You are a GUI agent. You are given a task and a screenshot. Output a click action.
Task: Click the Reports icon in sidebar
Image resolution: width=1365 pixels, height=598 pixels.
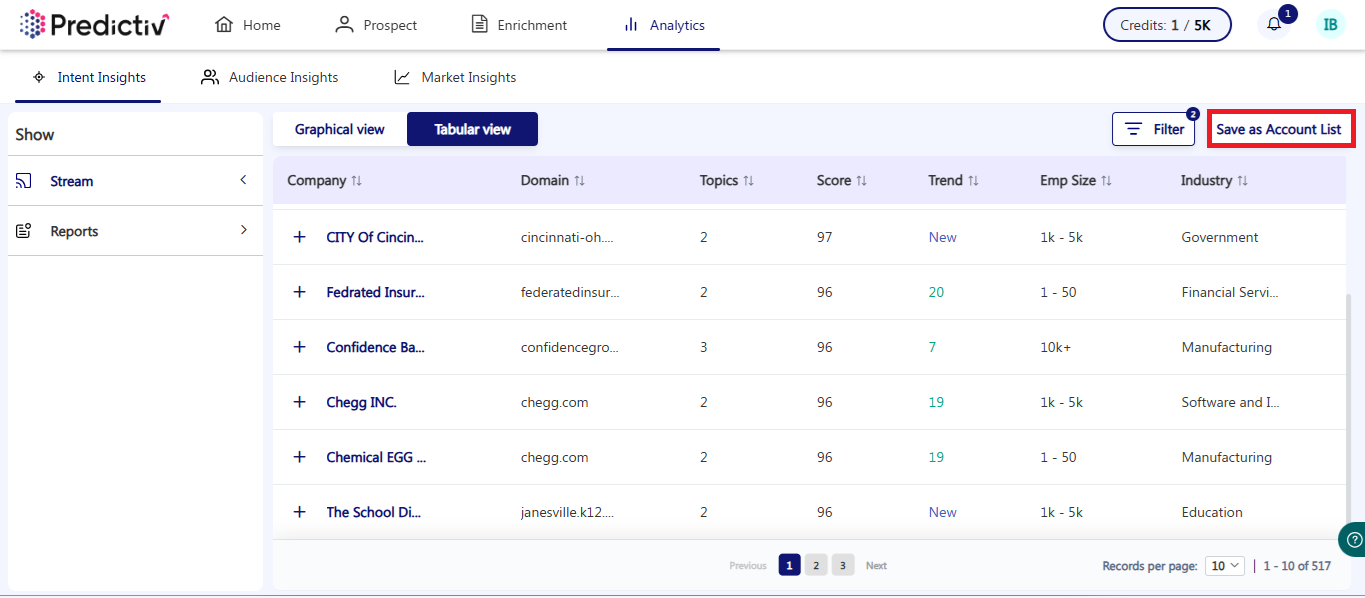[24, 231]
